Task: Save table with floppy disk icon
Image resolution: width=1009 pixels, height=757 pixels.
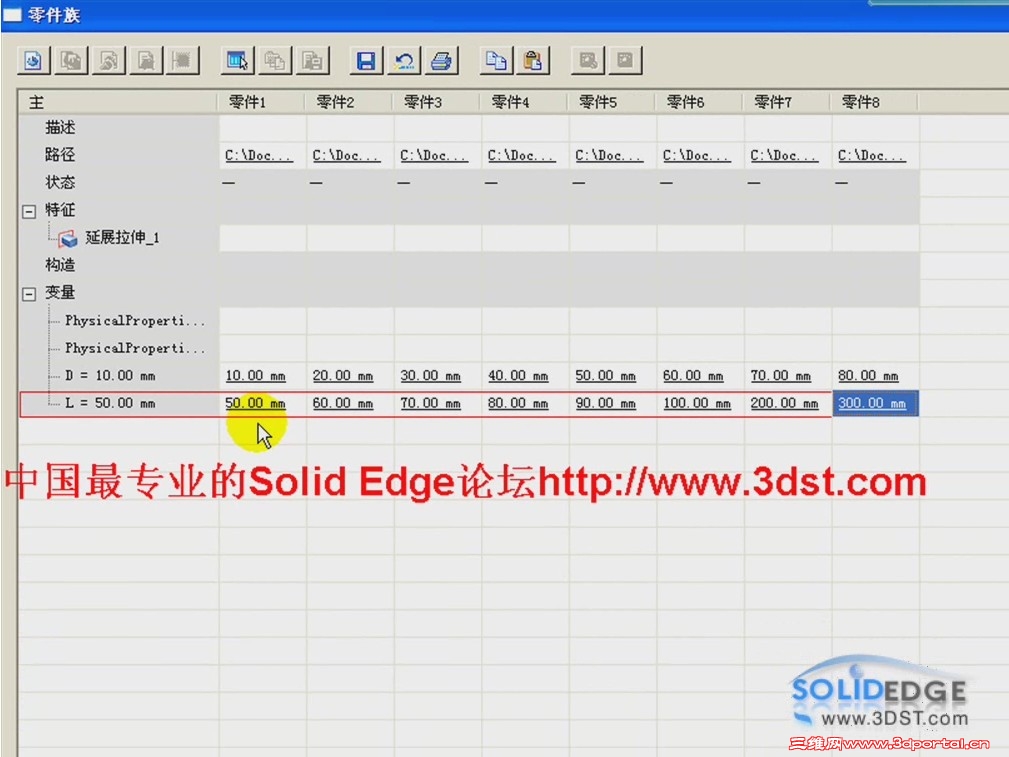Action: click(x=366, y=61)
